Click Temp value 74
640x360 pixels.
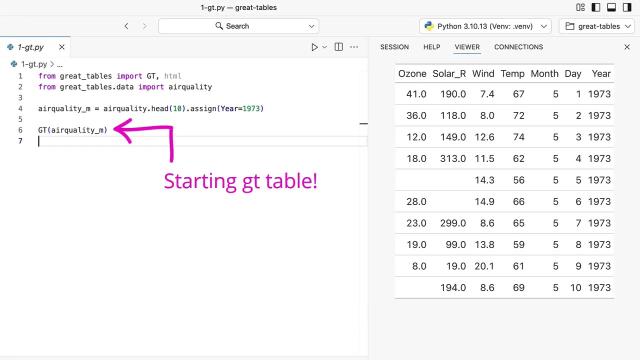pos(518,137)
